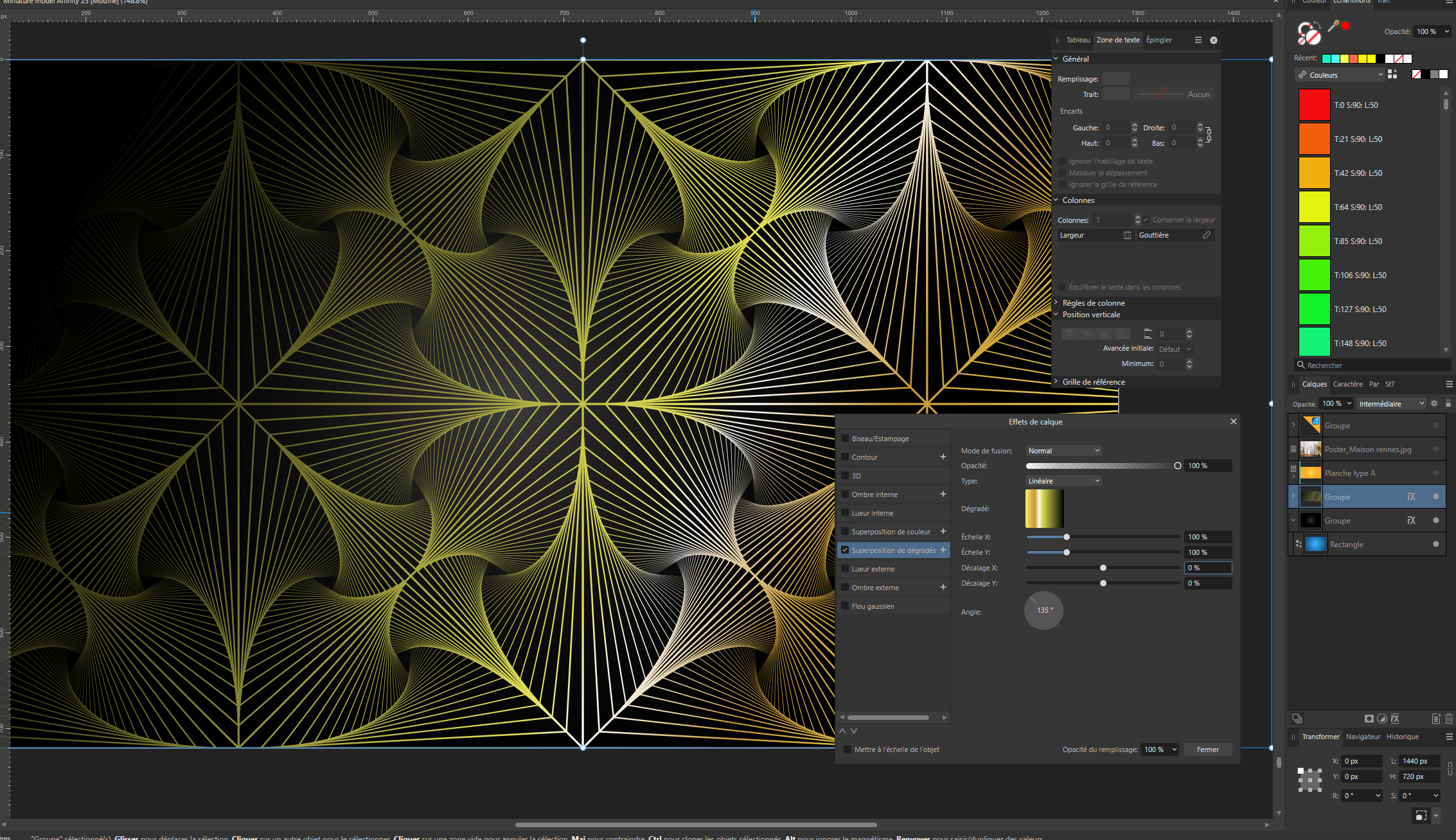This screenshot has height=840, width=1456.
Task: Add another Ombre externe effect with plus
Action: click(943, 587)
